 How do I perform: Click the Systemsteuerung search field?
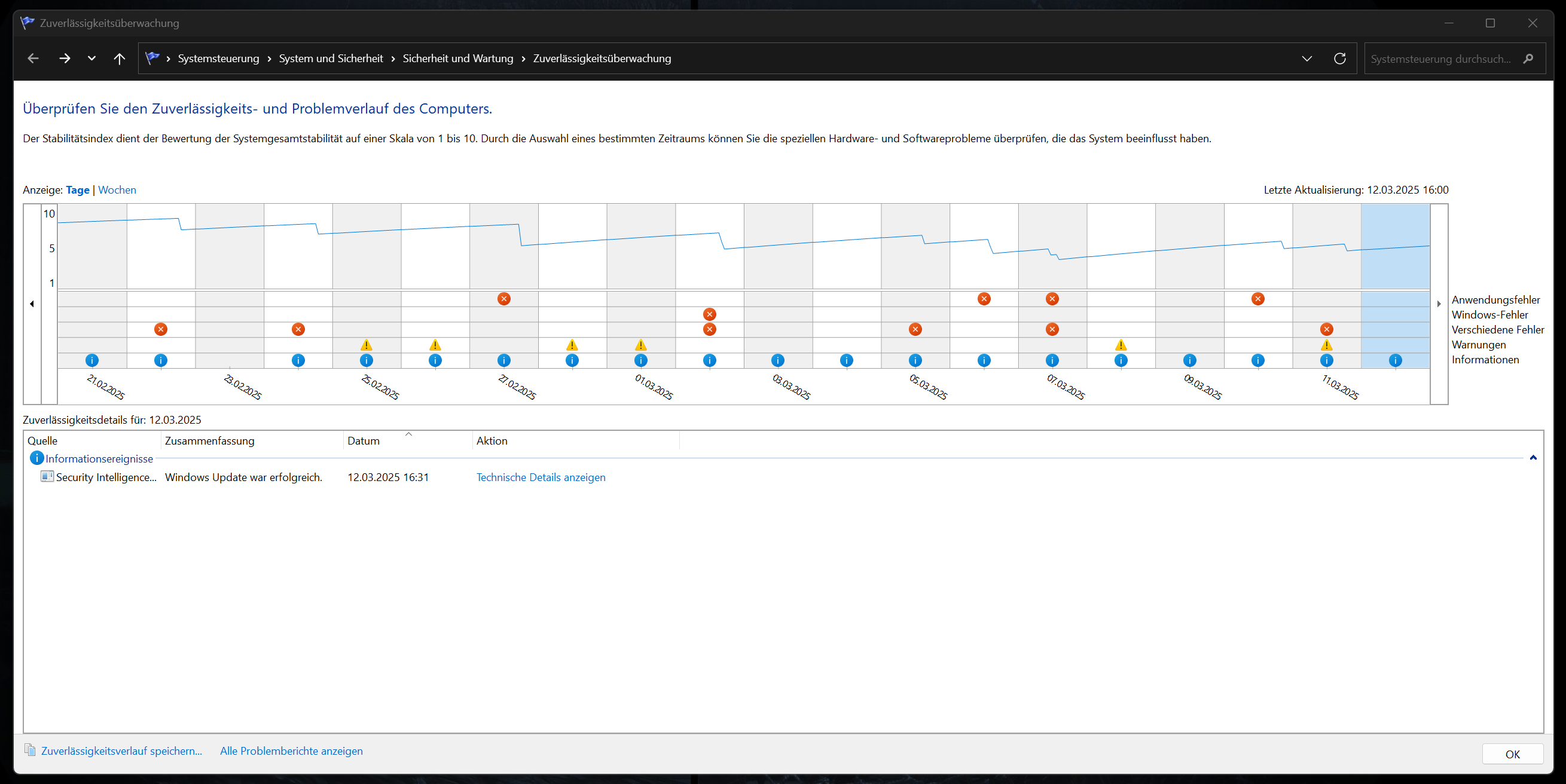click(1440, 59)
